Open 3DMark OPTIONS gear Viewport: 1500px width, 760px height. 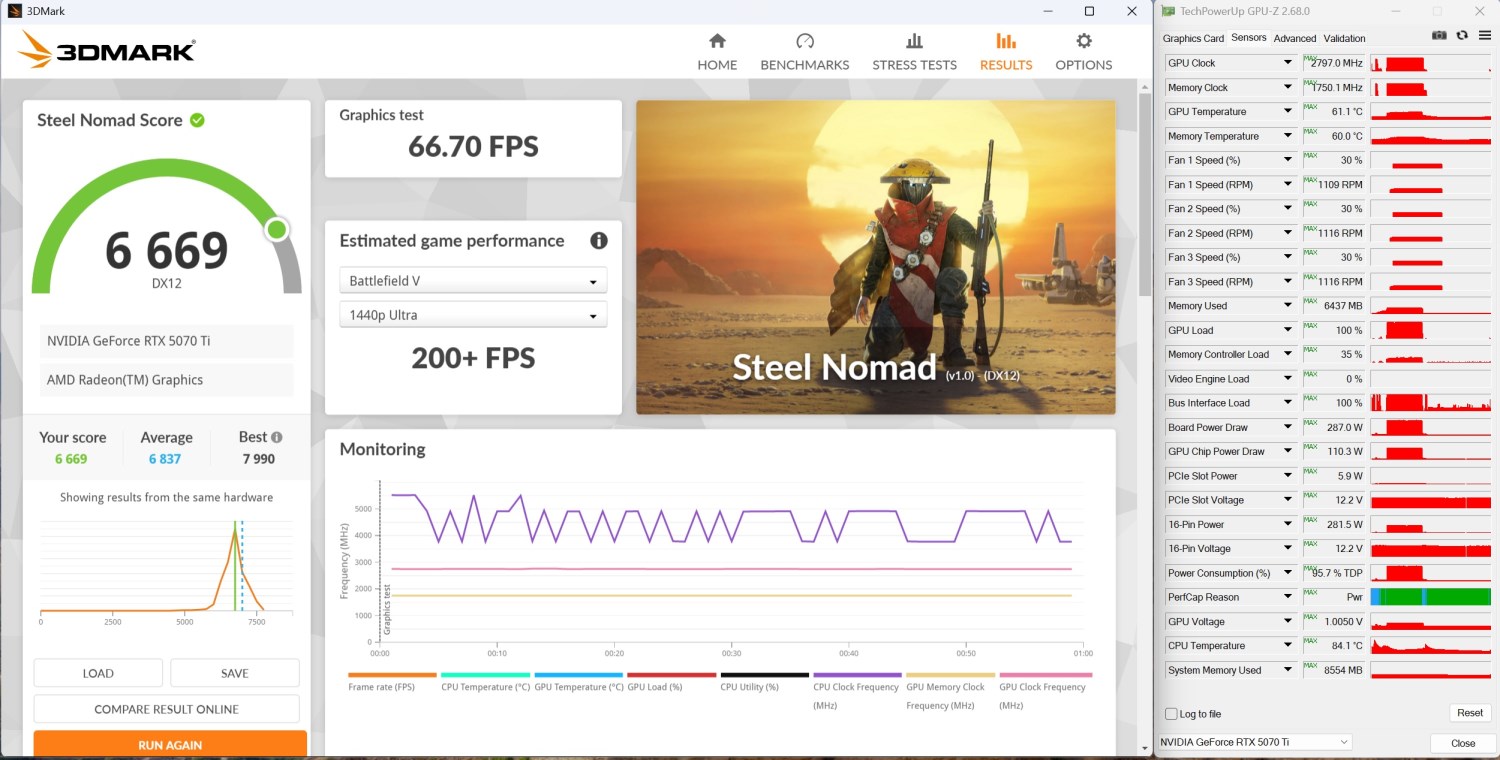click(1084, 52)
